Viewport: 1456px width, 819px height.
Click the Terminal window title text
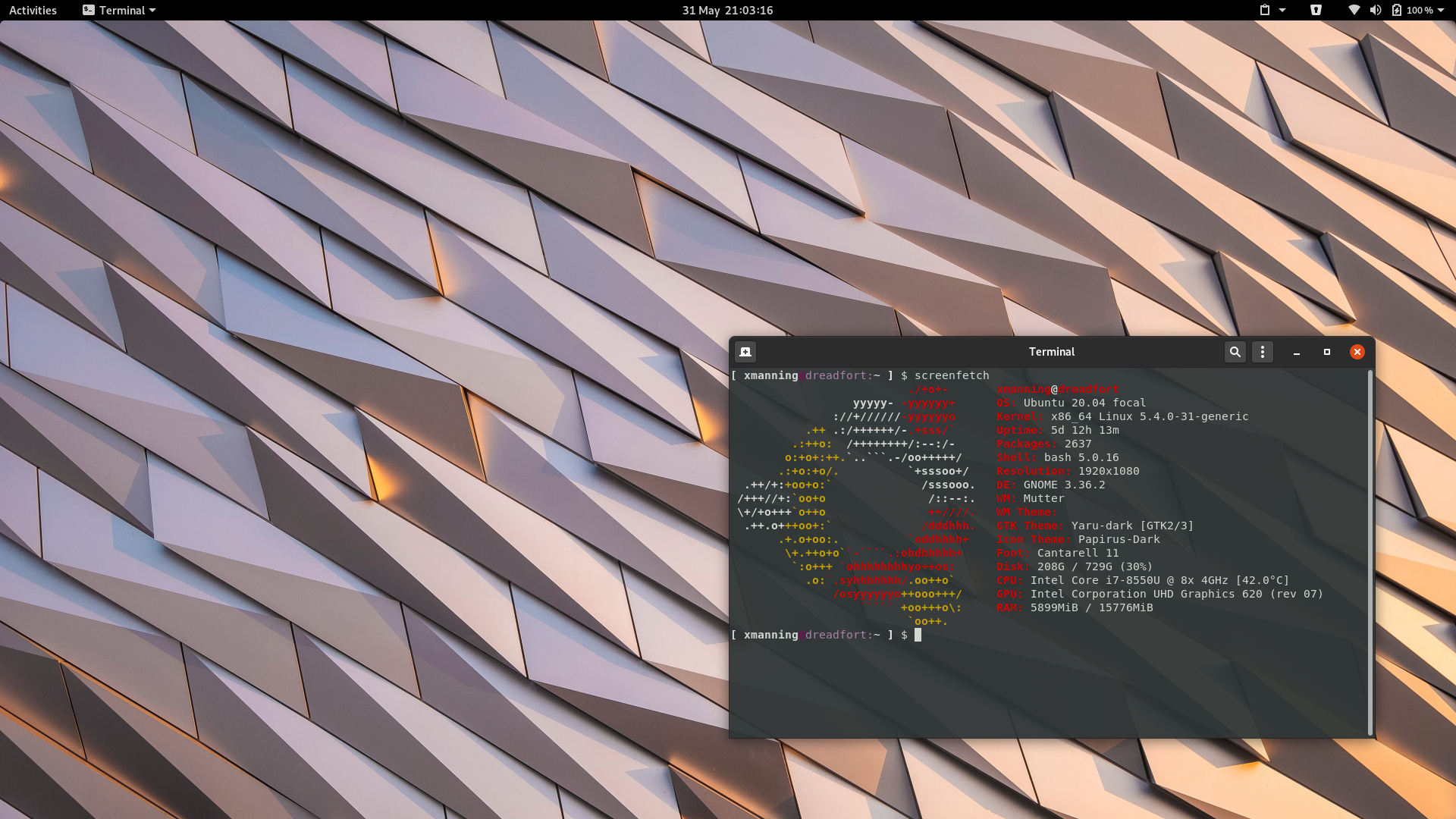coord(1051,352)
